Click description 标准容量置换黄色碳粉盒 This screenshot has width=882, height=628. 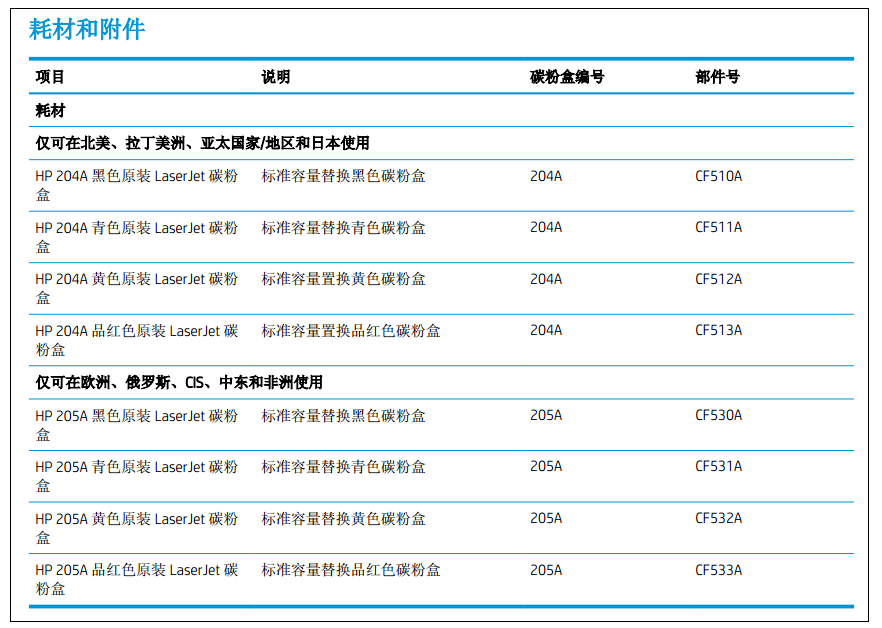click(x=343, y=279)
